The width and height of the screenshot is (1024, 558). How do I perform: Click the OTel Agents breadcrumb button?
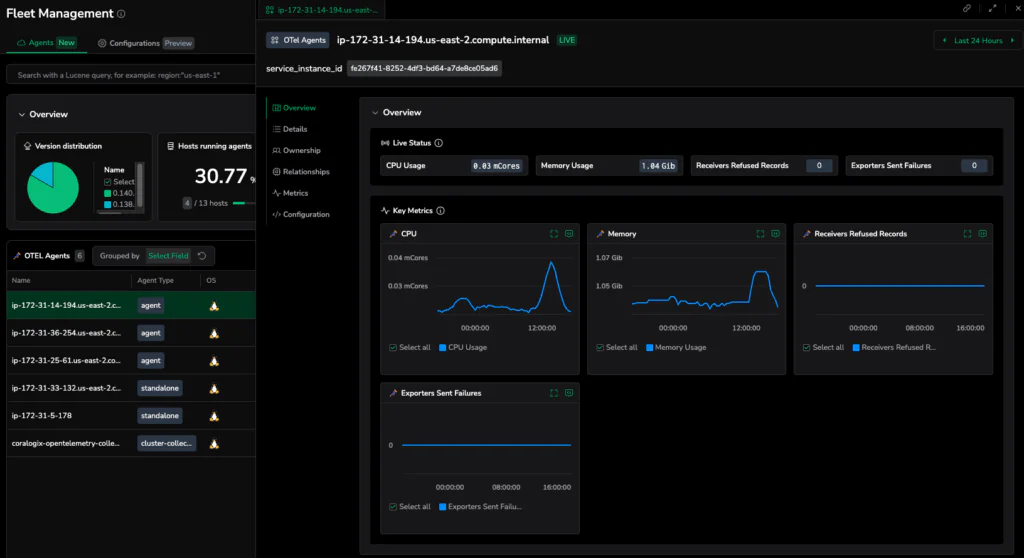click(x=296, y=40)
